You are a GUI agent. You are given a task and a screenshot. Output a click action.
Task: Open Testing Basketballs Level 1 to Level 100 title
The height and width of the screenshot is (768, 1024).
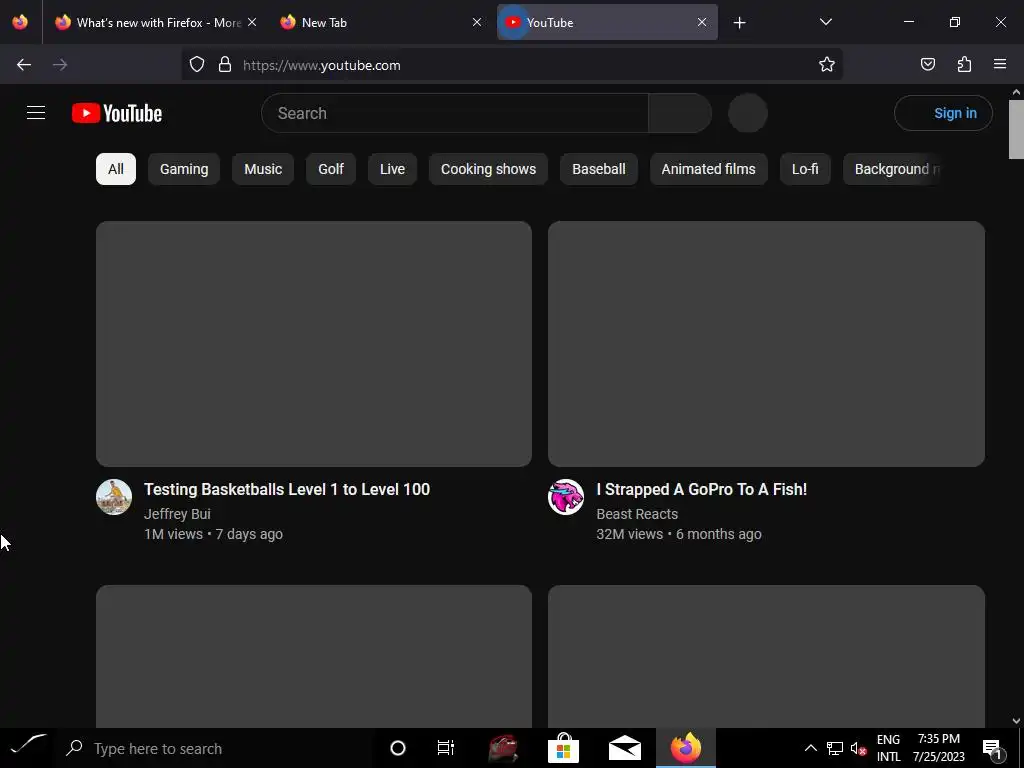click(x=287, y=490)
